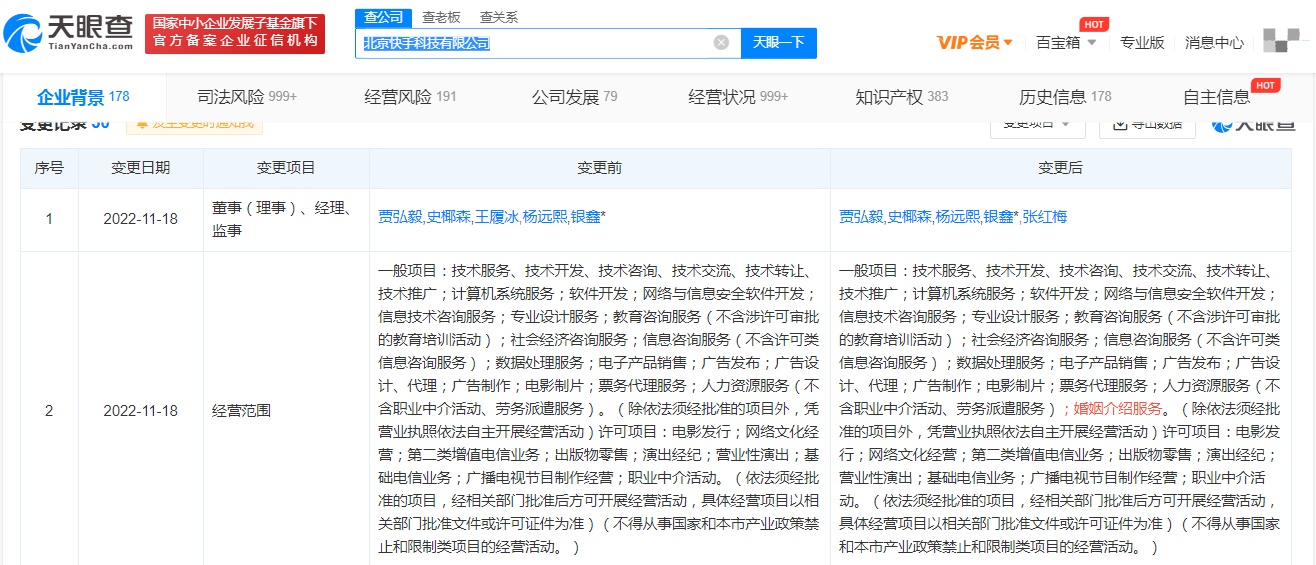
Task: Open 史椰森 in the 变更后 column
Action: coord(910,217)
